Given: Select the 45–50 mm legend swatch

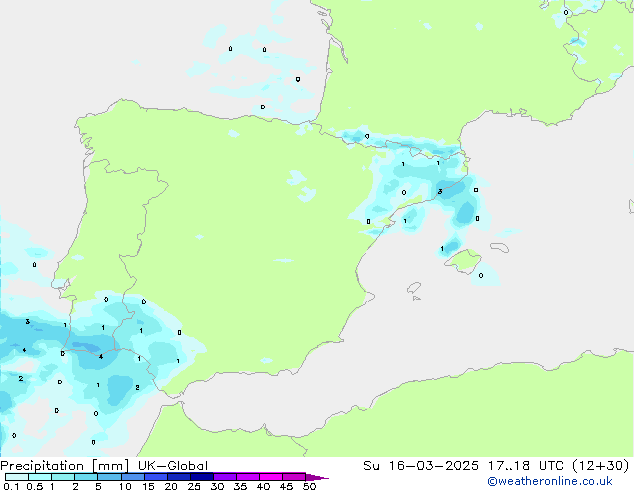Looking at the screenshot, I should [x=294, y=477].
